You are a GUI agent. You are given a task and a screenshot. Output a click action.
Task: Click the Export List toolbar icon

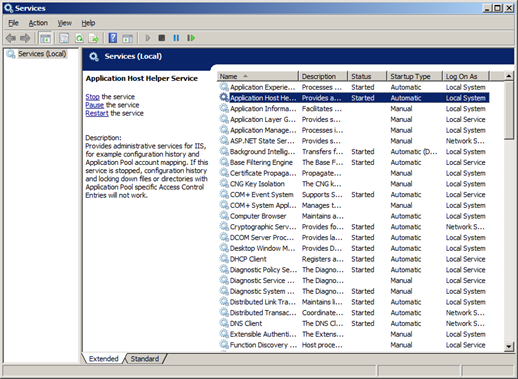tap(94, 38)
